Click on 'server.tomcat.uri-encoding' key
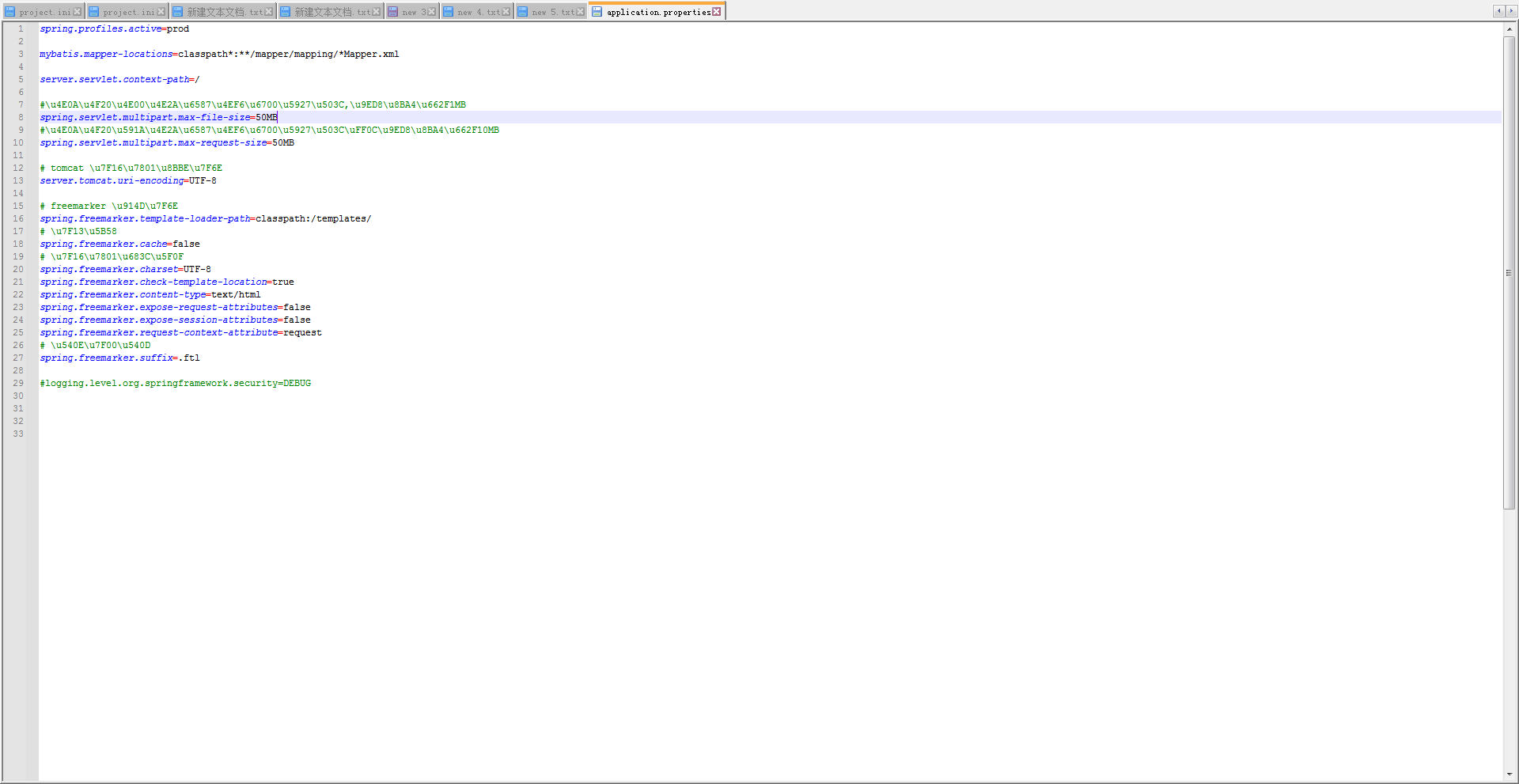The image size is (1519, 784). 112,180
